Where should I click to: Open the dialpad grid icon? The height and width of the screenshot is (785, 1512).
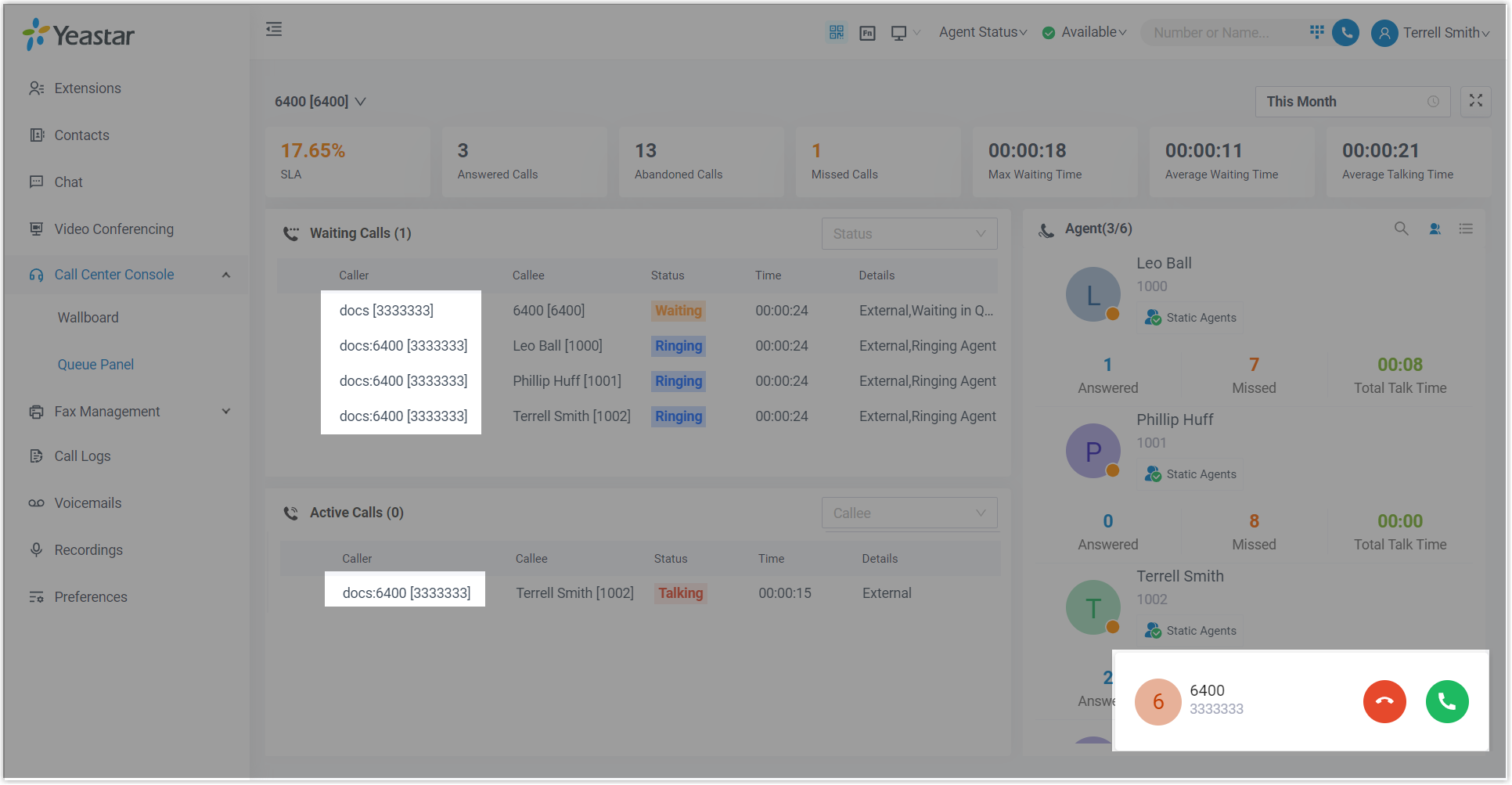tap(1317, 32)
